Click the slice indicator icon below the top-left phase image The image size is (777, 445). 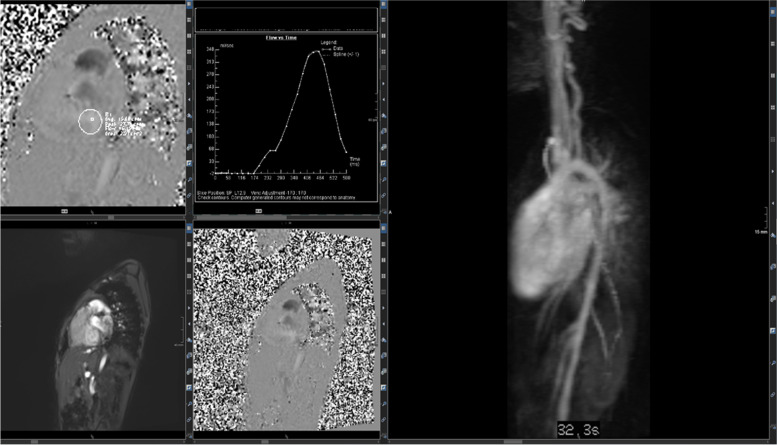(x=64, y=211)
